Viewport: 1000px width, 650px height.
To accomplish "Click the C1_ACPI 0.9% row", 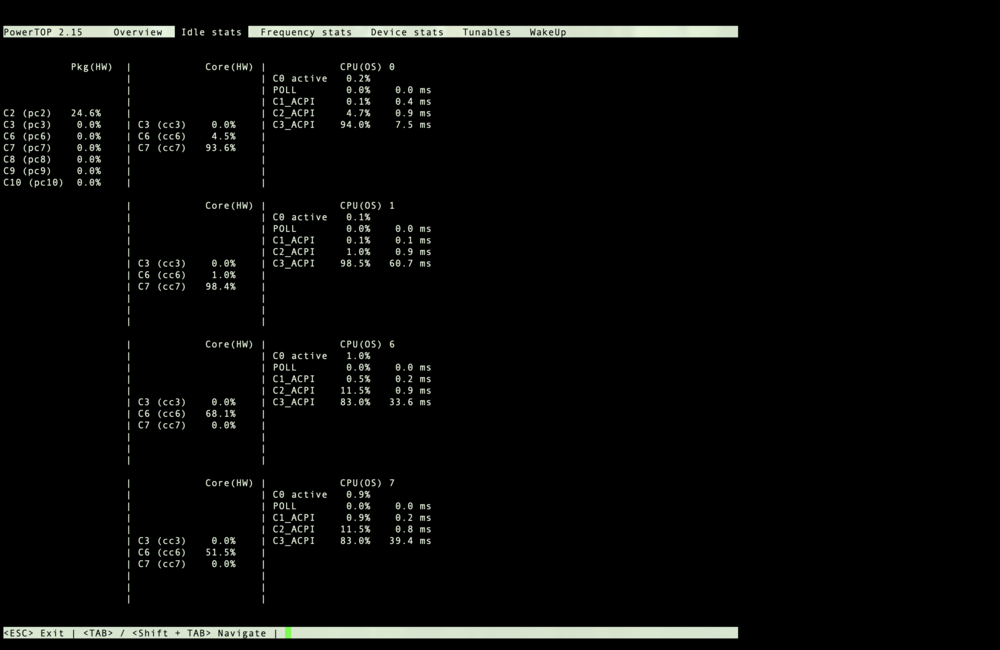I will [x=352, y=517].
